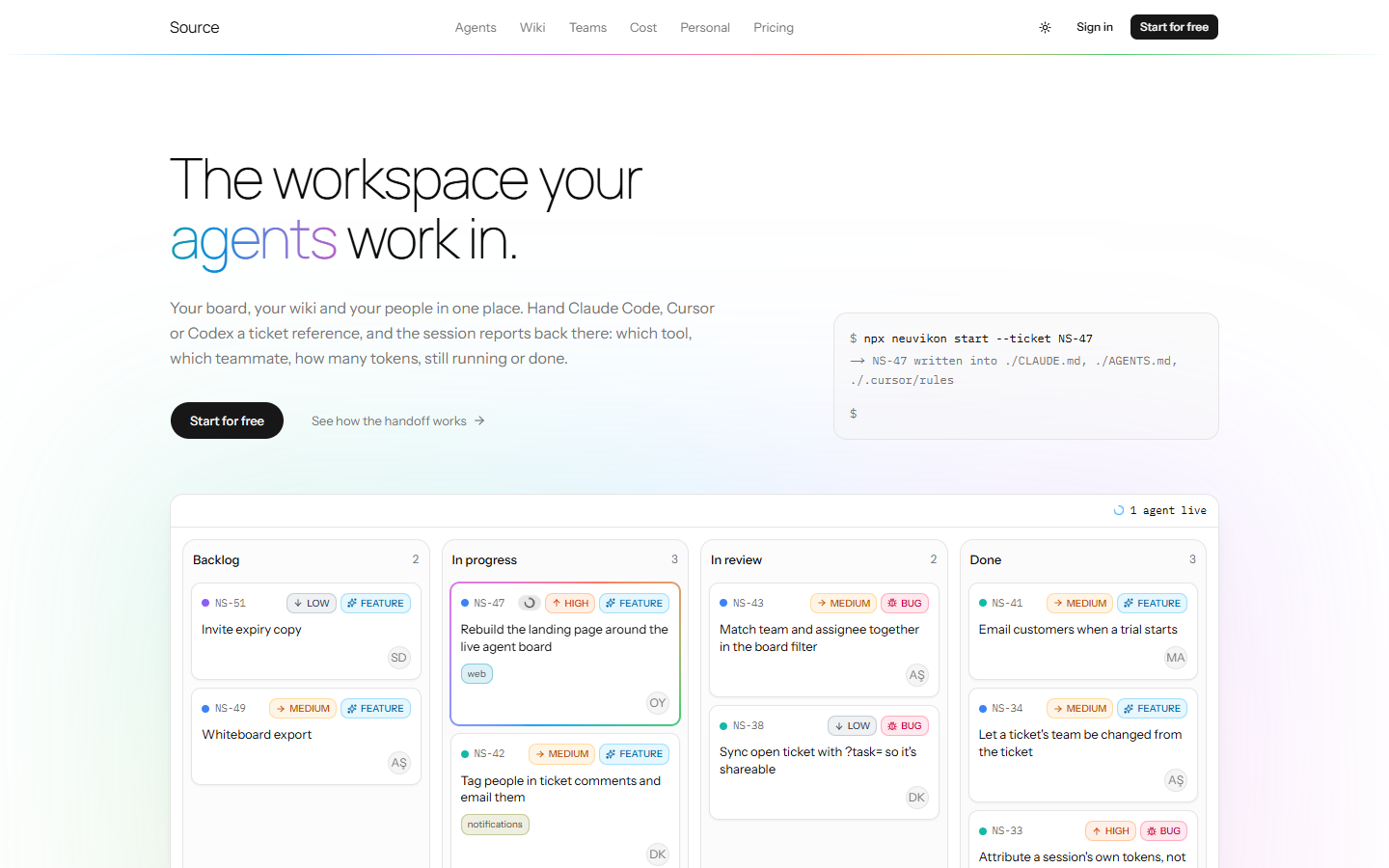Click the web label on NS-47 card
The width and height of the screenshot is (1389, 868).
click(477, 674)
